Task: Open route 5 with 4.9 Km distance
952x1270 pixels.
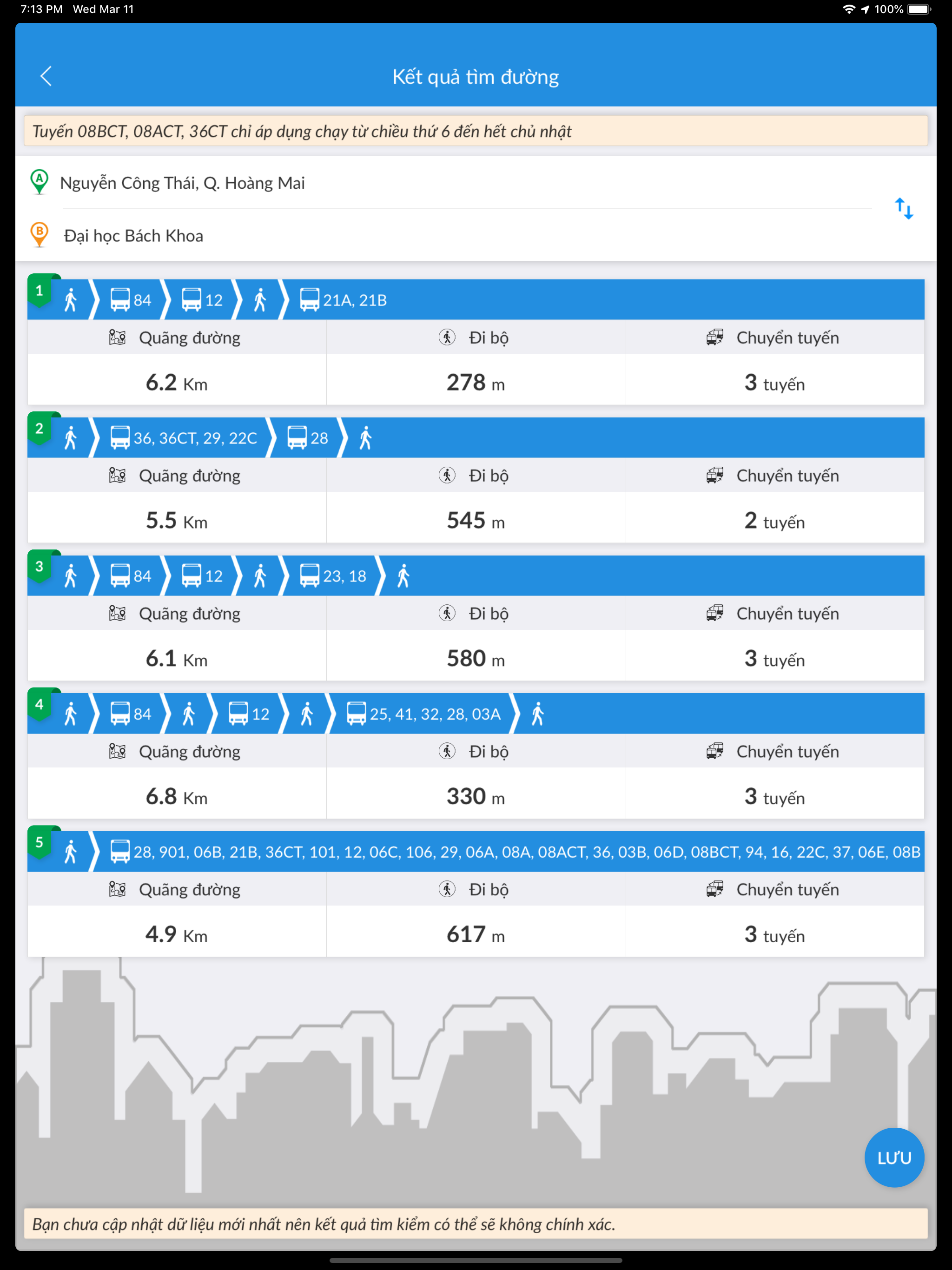Action: 476,894
